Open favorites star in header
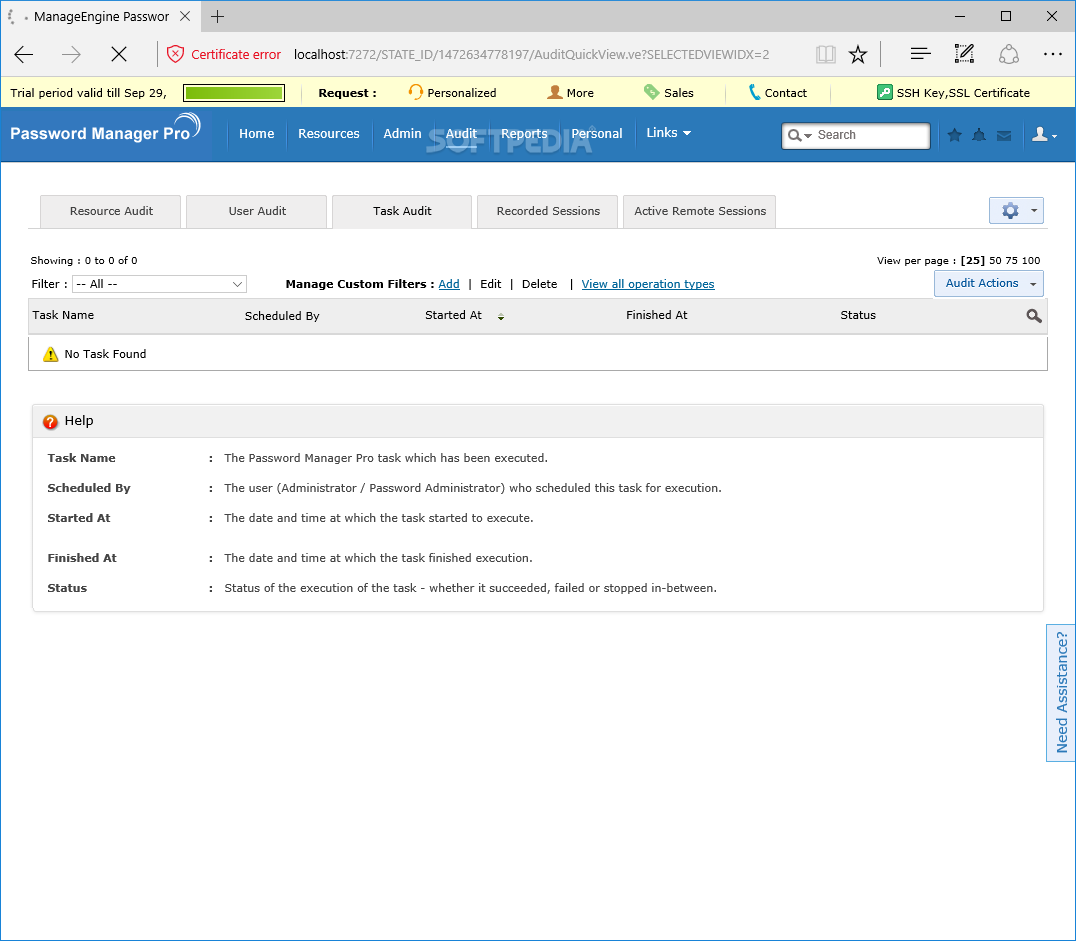 pos(955,135)
